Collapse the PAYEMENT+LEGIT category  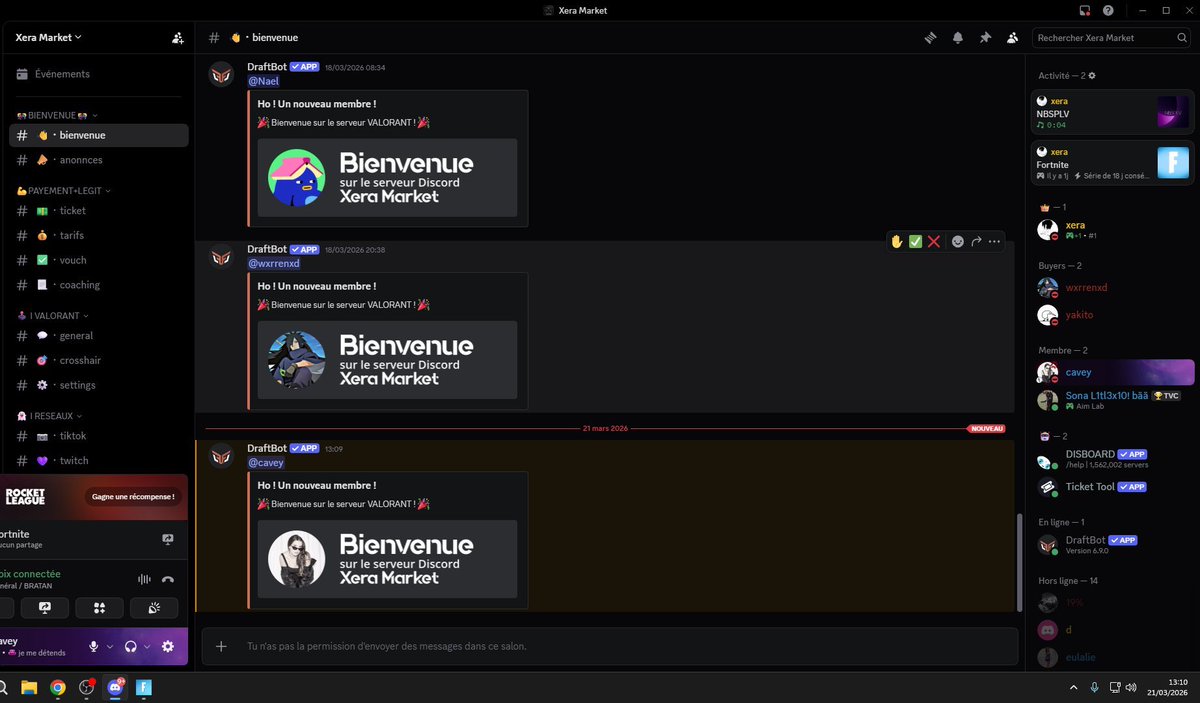click(x=63, y=190)
